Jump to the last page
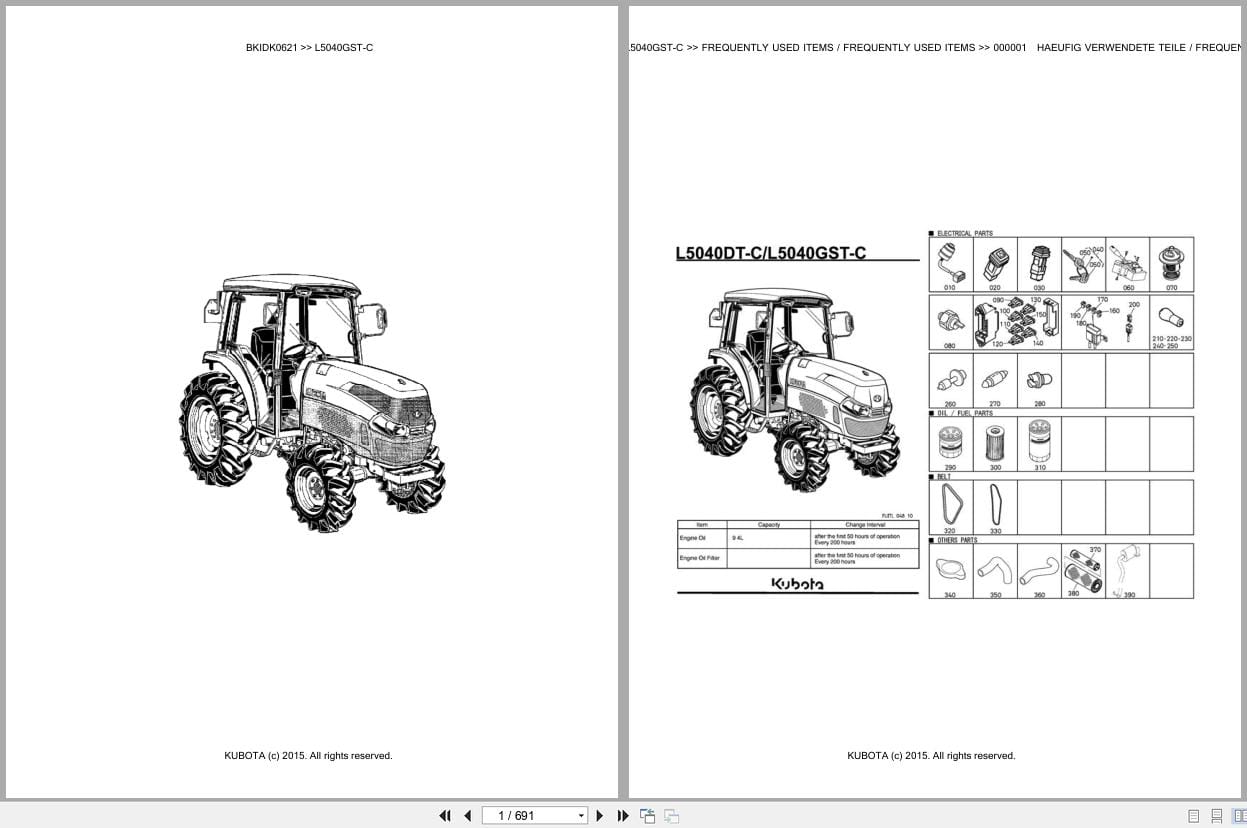1247x828 pixels. pyautogui.click(x=623, y=816)
